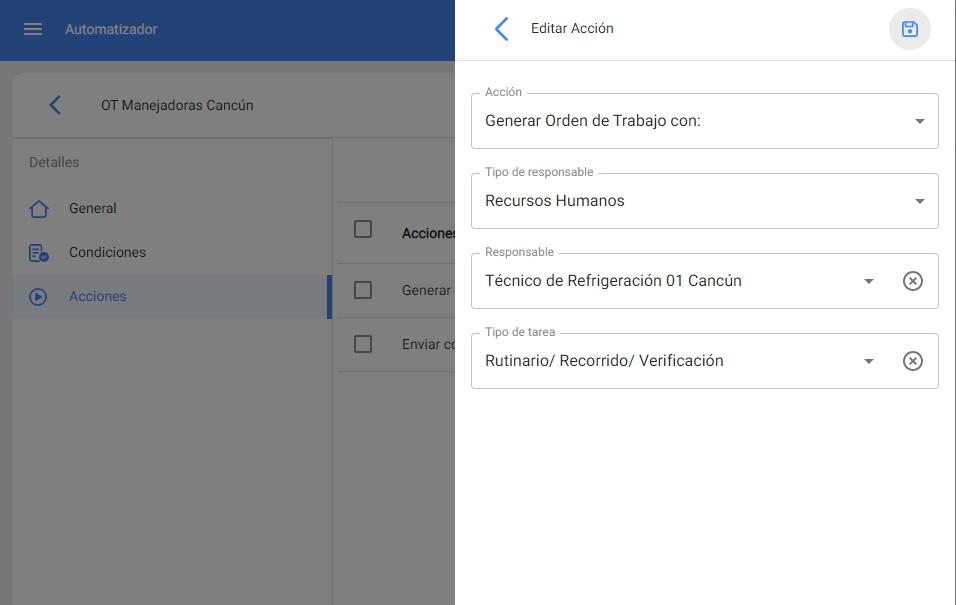Image resolution: width=956 pixels, height=605 pixels.
Task: Open the Condiciones section
Action: (x=107, y=253)
